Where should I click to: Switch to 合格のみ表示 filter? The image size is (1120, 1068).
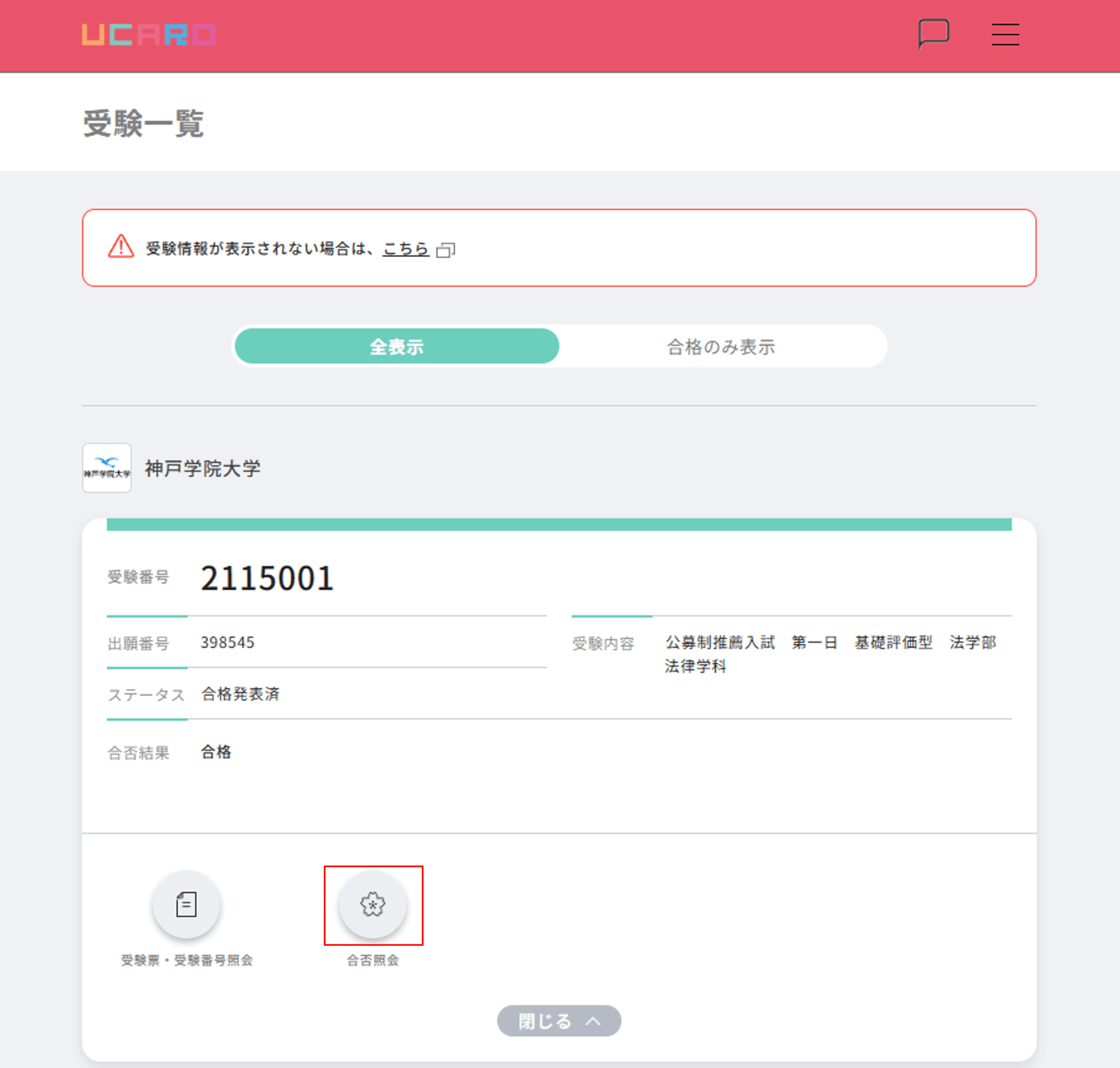[721, 346]
